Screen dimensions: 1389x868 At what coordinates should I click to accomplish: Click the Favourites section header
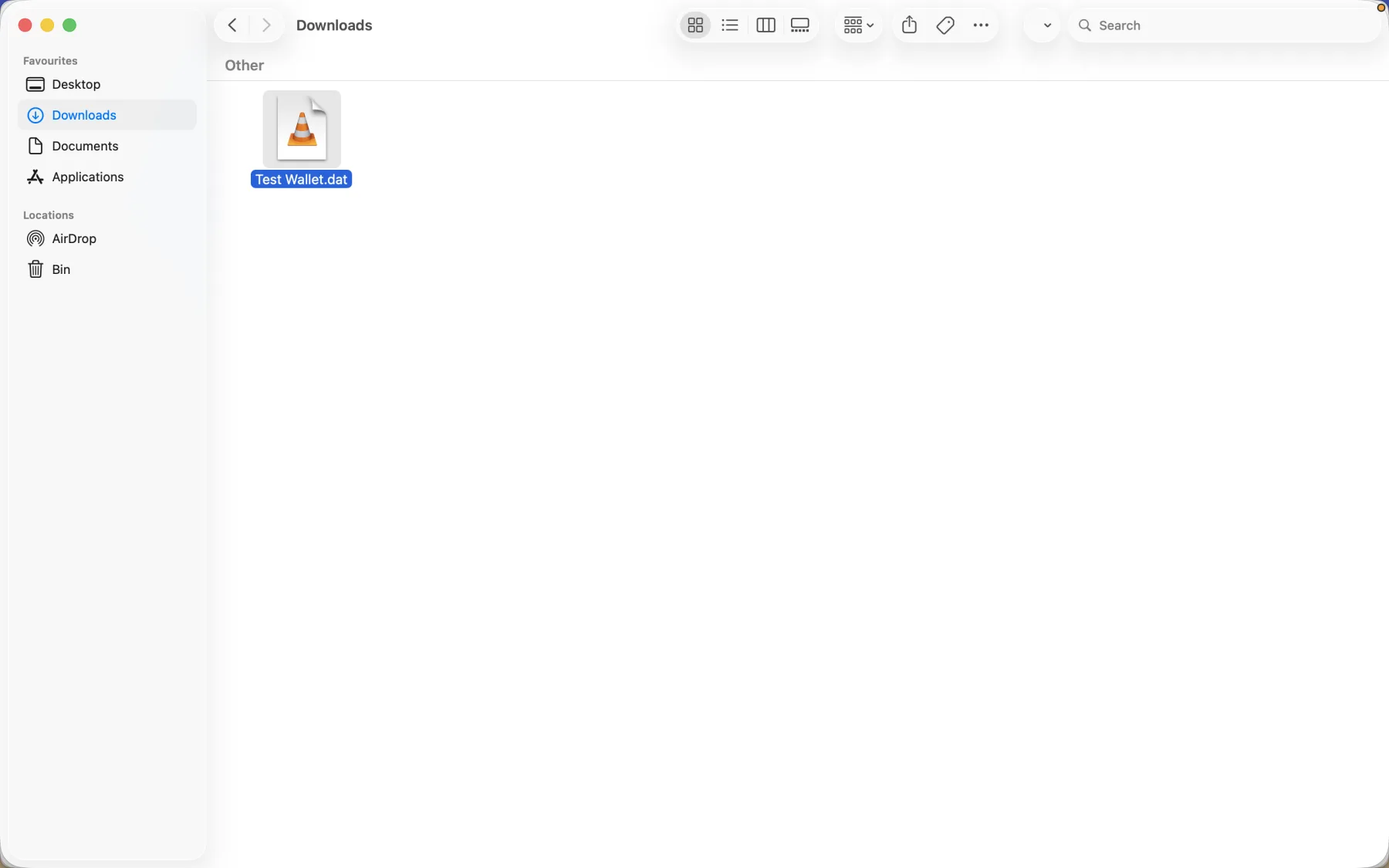click(x=50, y=60)
